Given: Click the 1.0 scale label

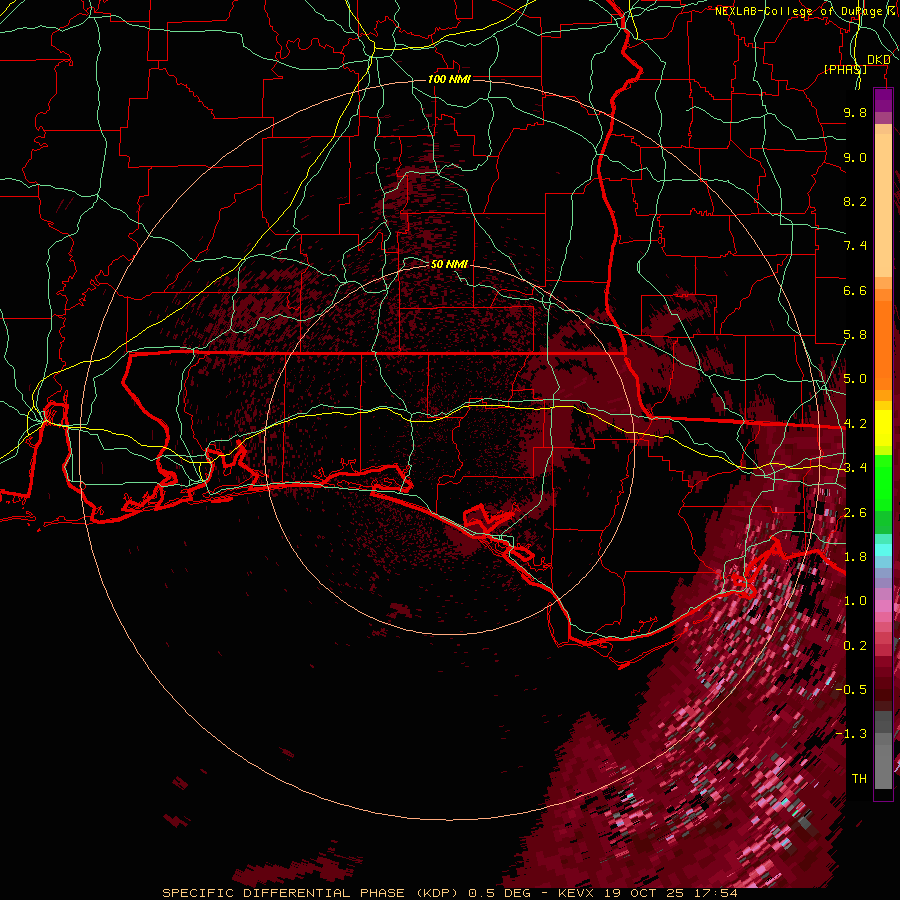Looking at the screenshot, I should pyautogui.click(x=855, y=601).
